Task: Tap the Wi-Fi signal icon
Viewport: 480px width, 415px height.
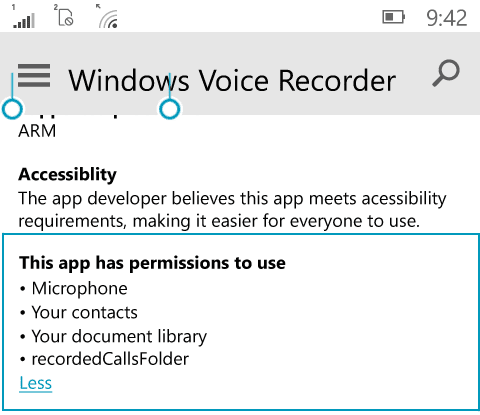Action: 107,17
